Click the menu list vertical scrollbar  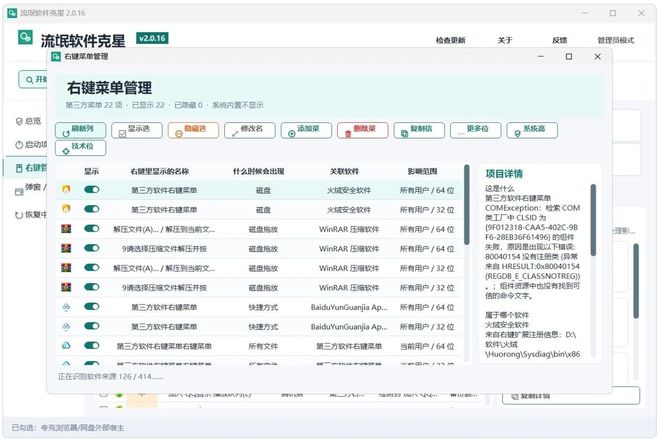pyautogui.click(x=466, y=205)
